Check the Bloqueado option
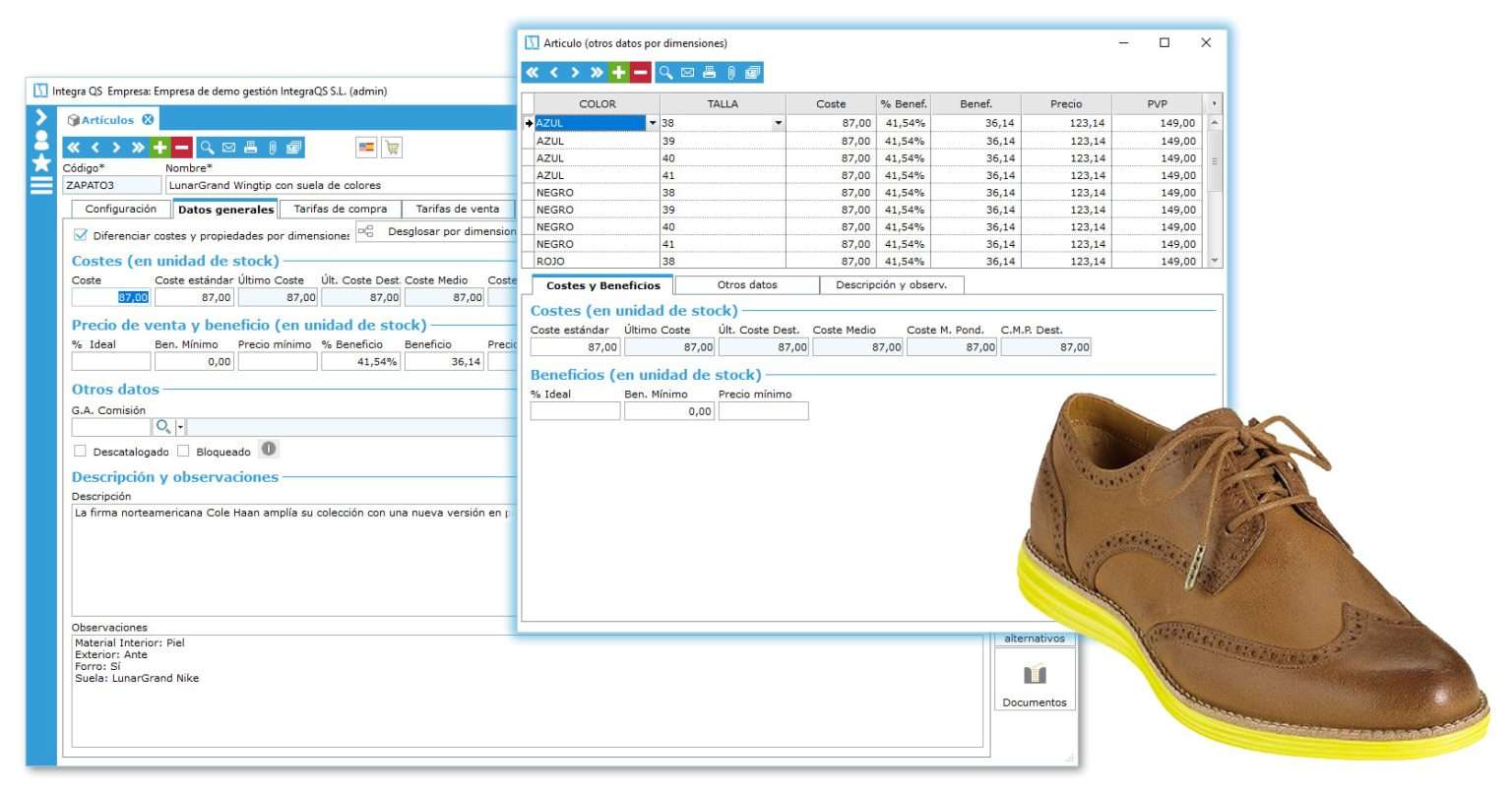The height and width of the screenshot is (792, 1512). pos(183,452)
